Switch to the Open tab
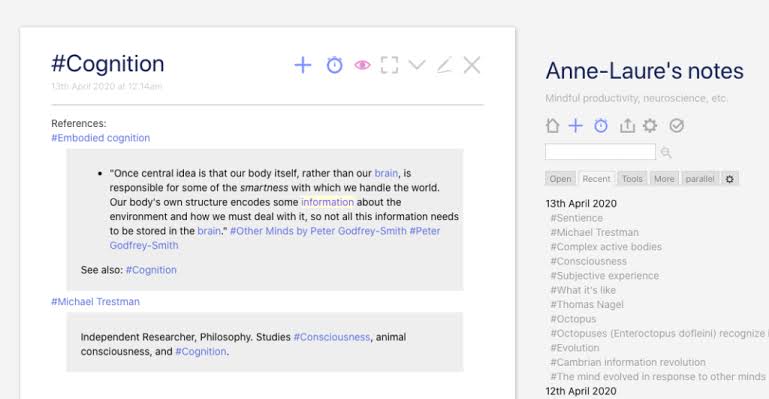The image size is (769, 399). pos(560,179)
